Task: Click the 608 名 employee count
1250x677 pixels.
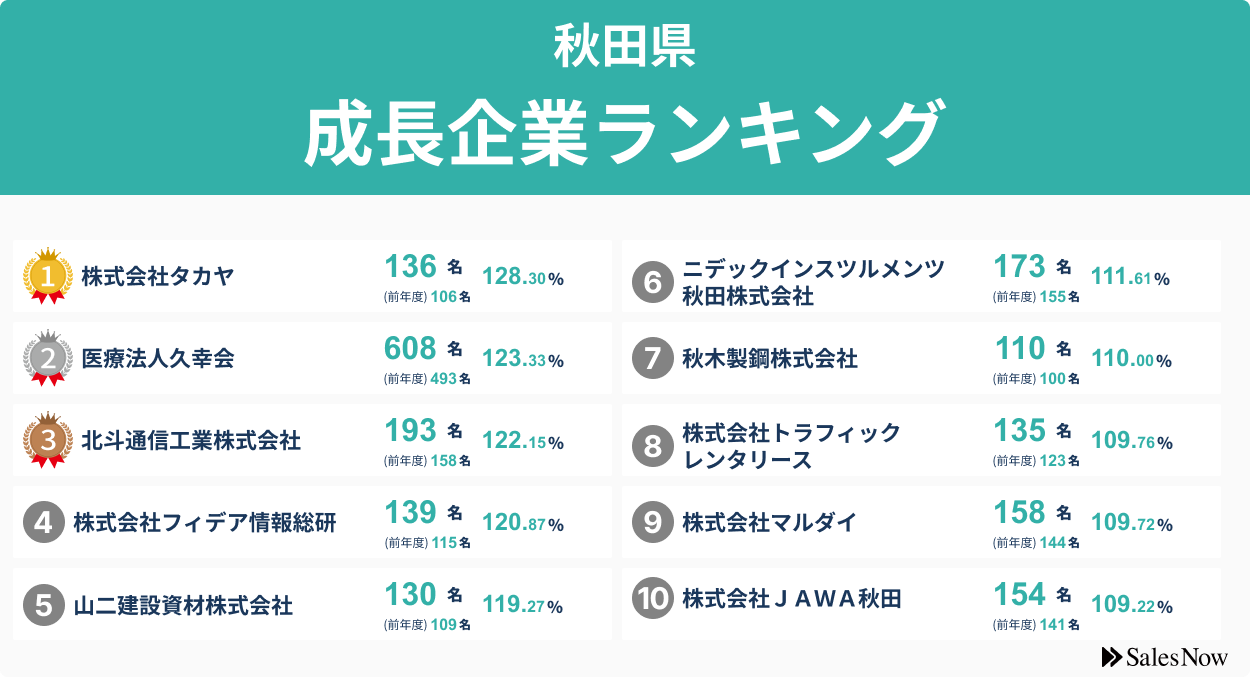Action: 423,348
